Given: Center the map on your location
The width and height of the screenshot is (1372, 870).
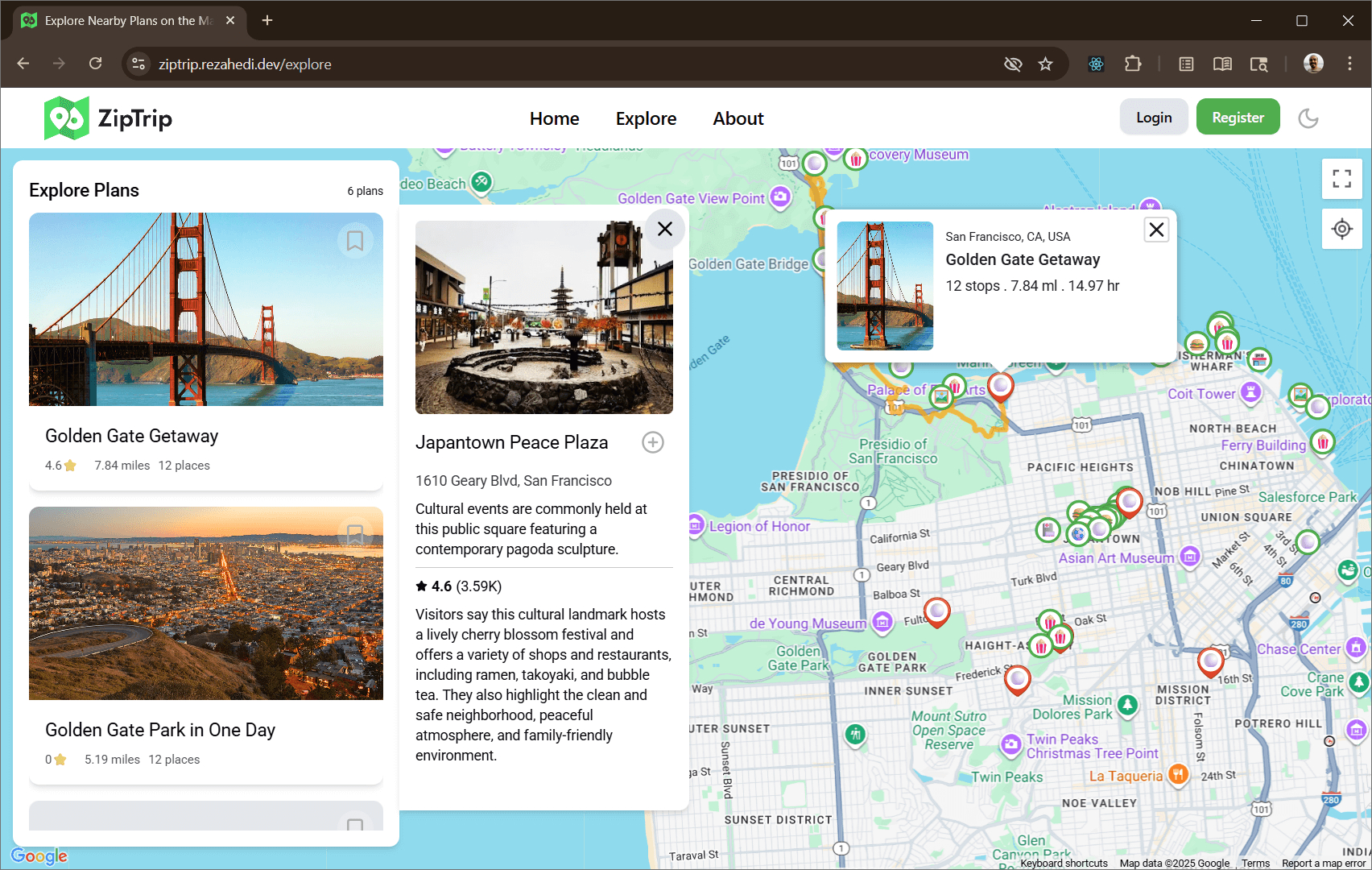Looking at the screenshot, I should click(1341, 229).
